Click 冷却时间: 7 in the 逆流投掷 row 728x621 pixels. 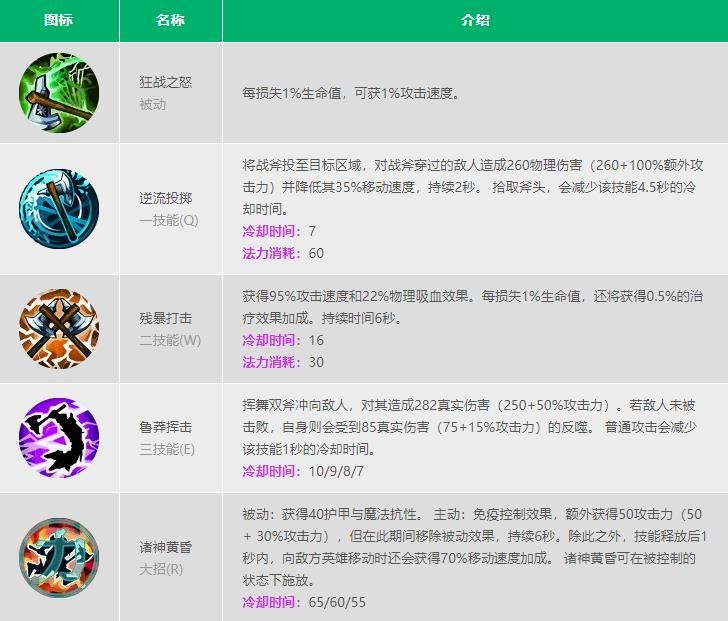pyautogui.click(x=279, y=231)
